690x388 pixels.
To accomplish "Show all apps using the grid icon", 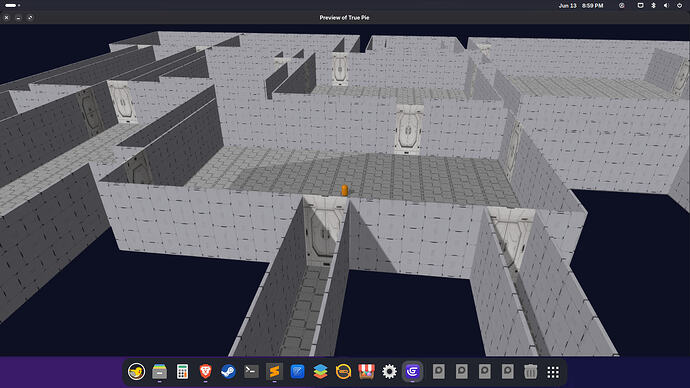I will pyautogui.click(x=553, y=372).
